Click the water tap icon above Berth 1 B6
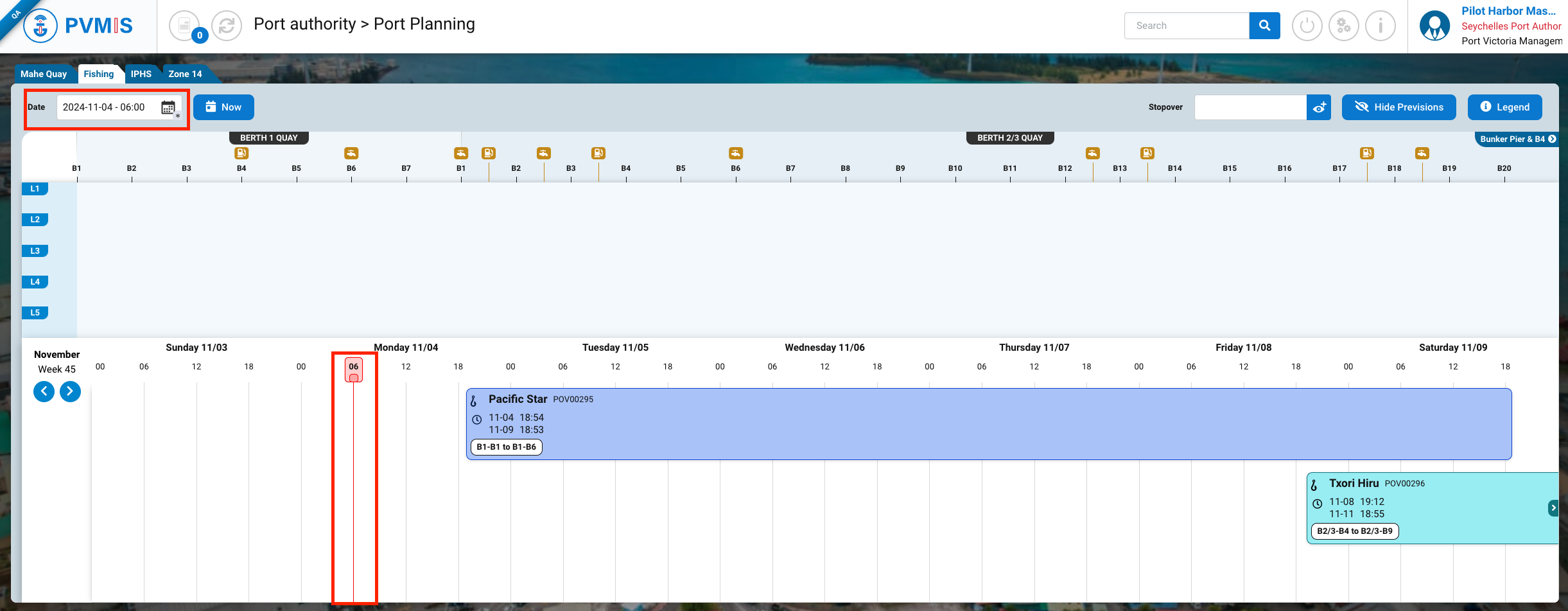Screen dimensions: 1568x611 click(x=351, y=153)
